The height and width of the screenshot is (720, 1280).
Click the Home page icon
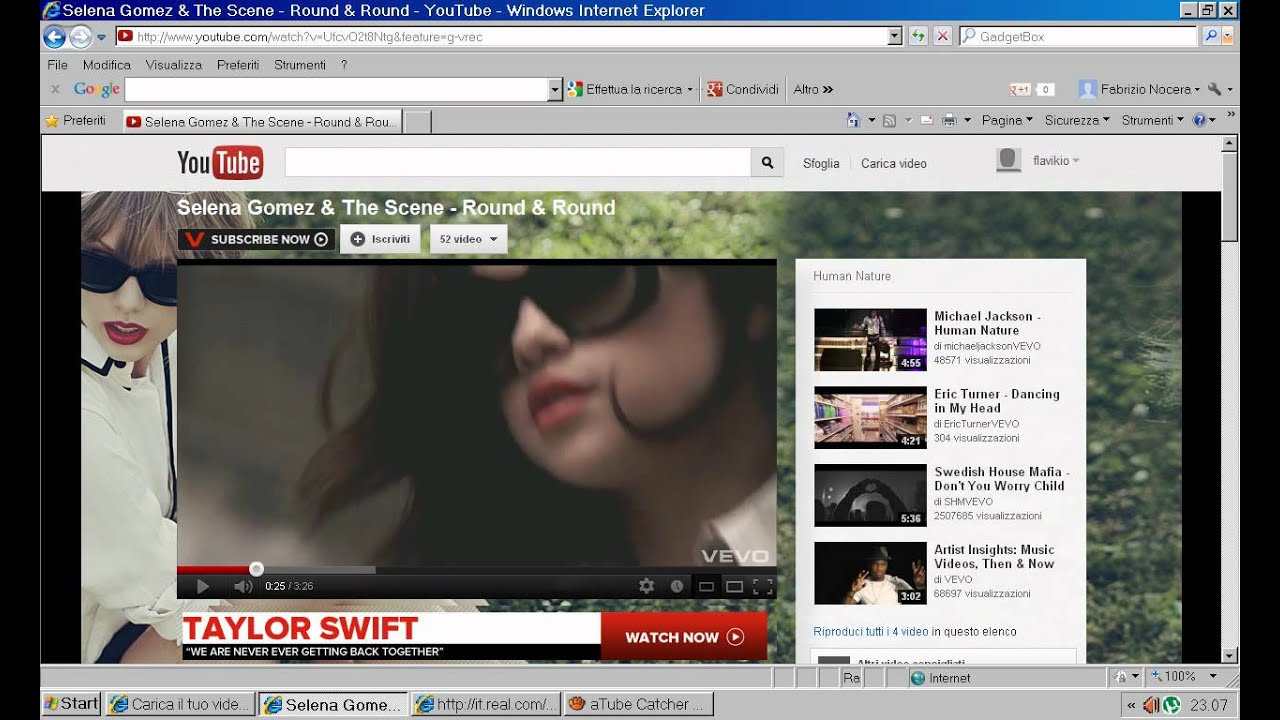click(853, 120)
